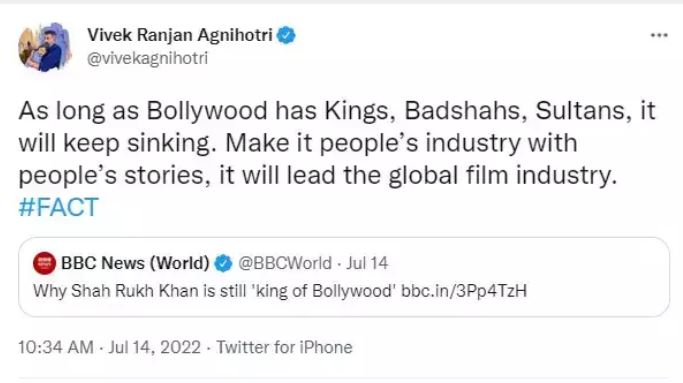
Task: Open the profile avatar of Vivek Agnihotri
Action: [x=44, y=47]
